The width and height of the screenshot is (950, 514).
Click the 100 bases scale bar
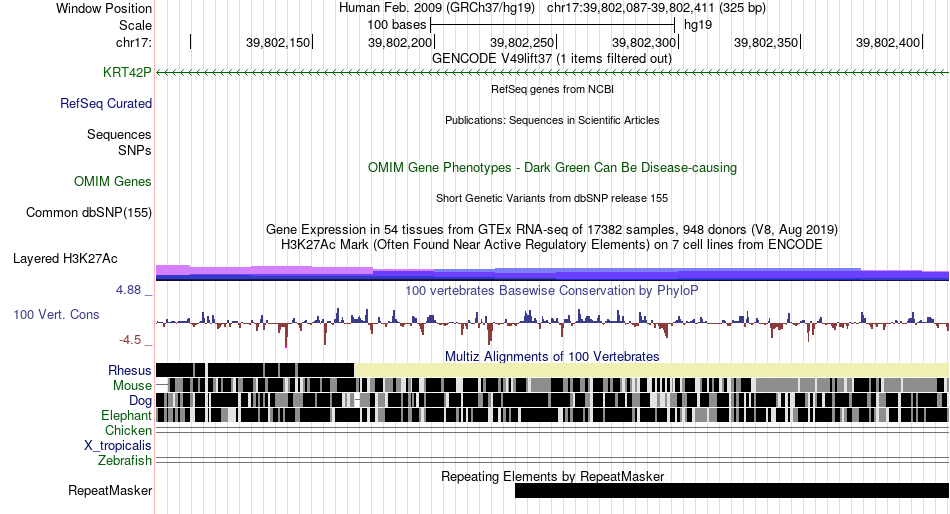[x=552, y=25]
